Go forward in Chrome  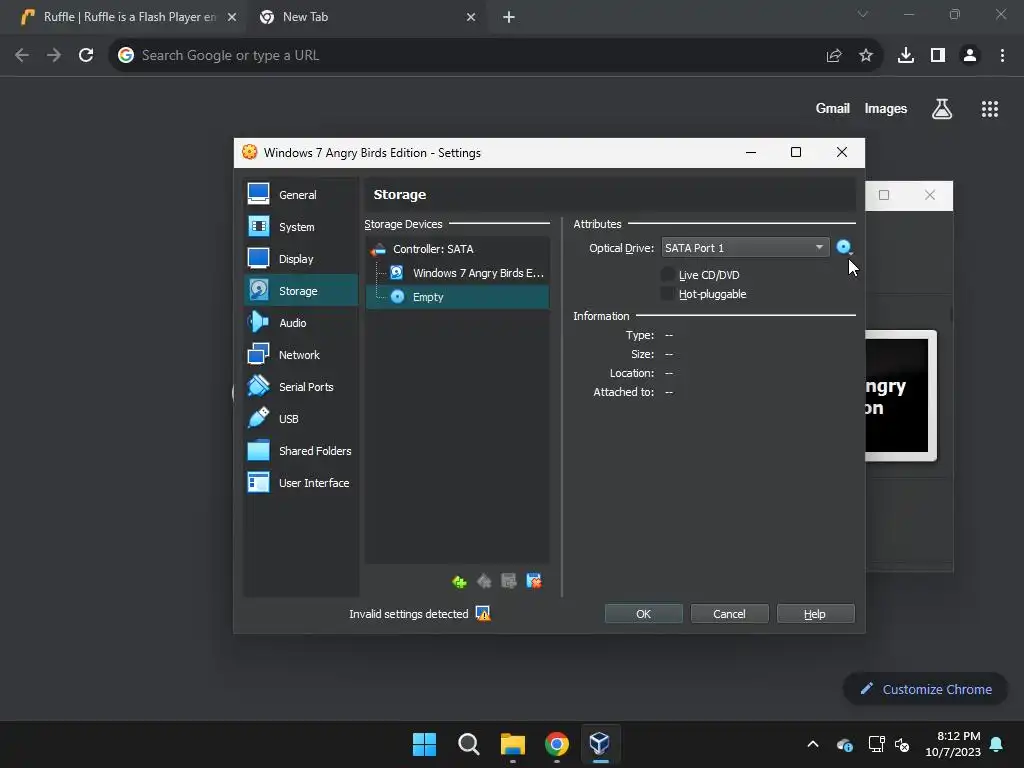54,55
